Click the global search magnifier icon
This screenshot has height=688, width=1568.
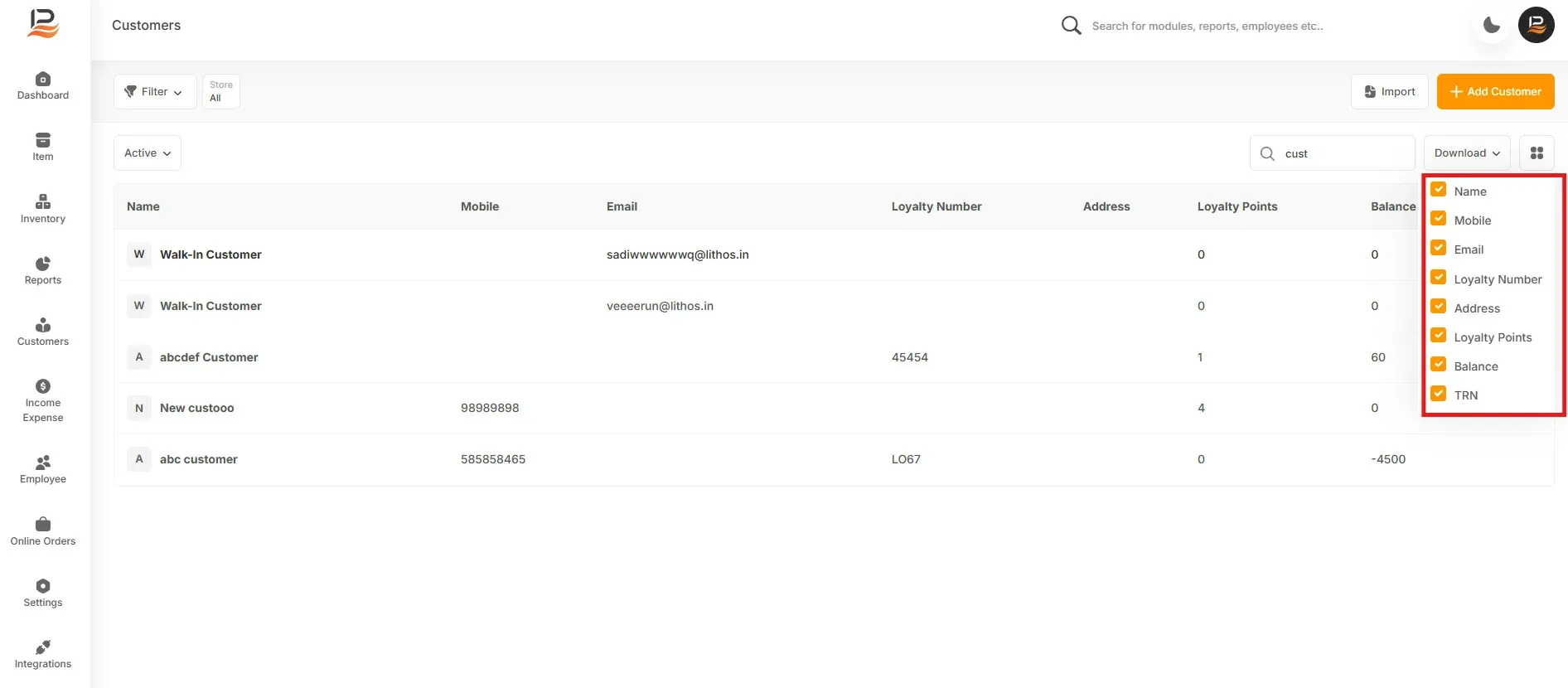coord(1071,26)
